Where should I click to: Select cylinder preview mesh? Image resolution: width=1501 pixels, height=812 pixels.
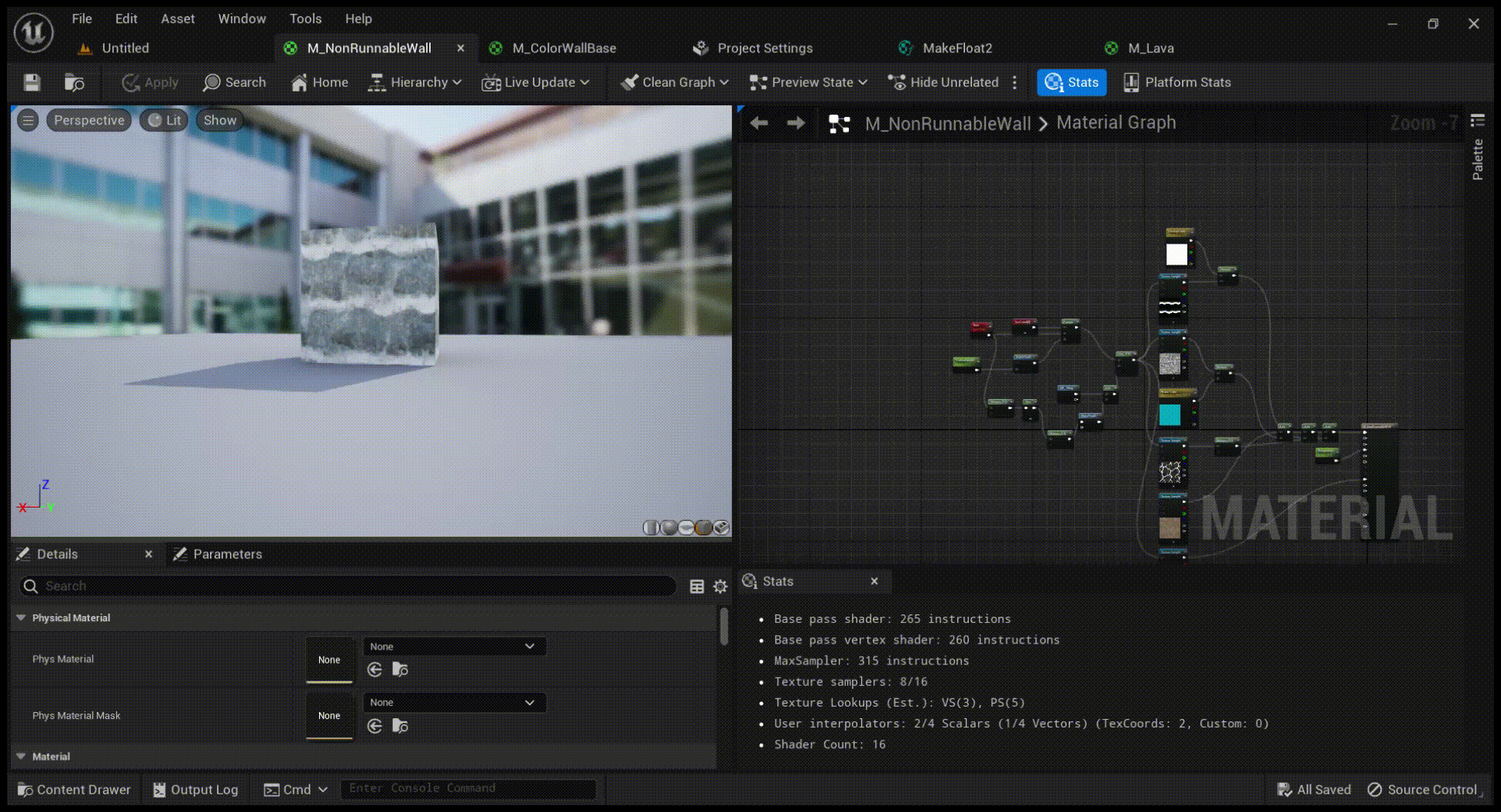pos(651,527)
